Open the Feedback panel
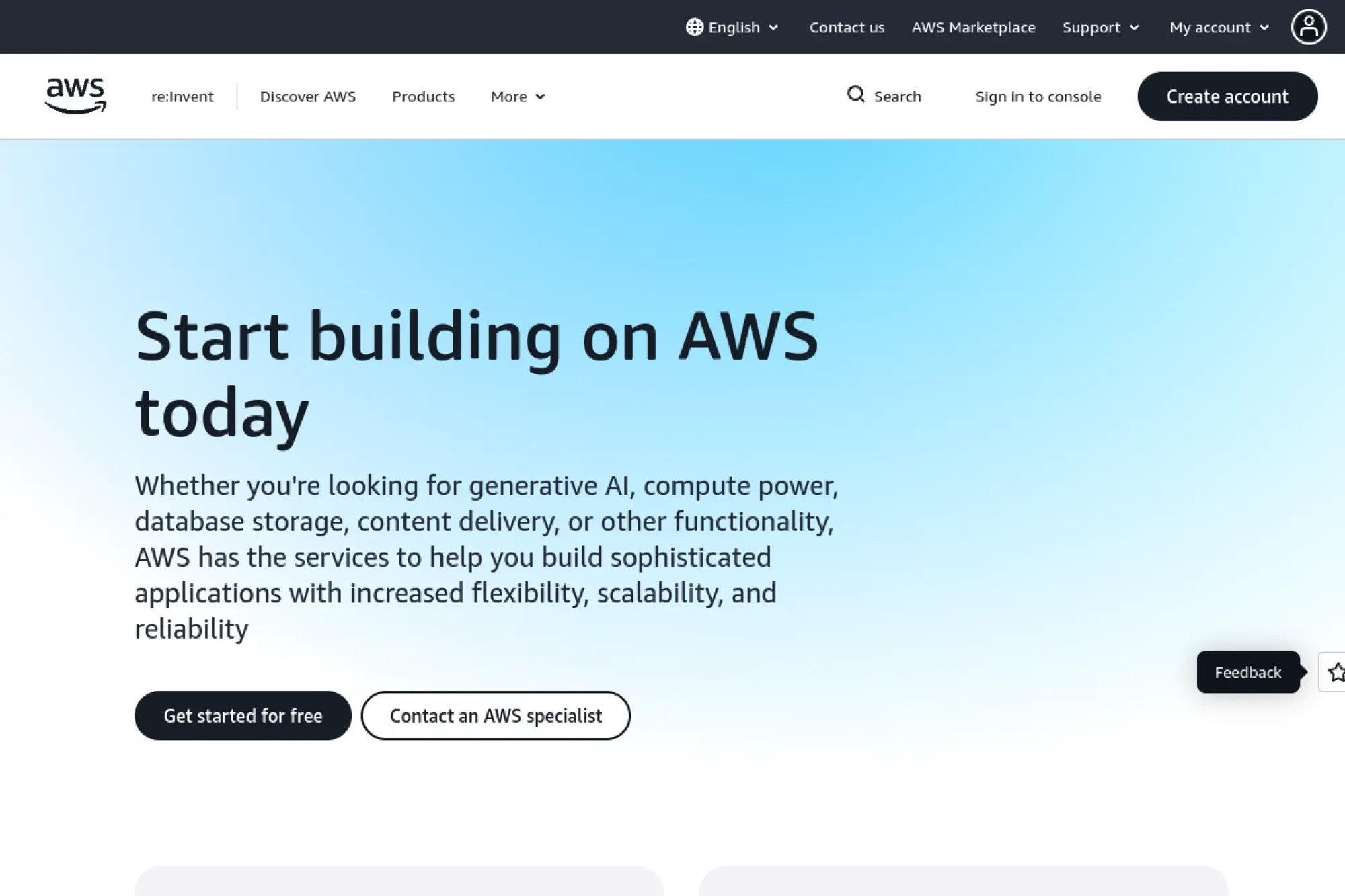Image resolution: width=1345 pixels, height=896 pixels. click(1247, 672)
